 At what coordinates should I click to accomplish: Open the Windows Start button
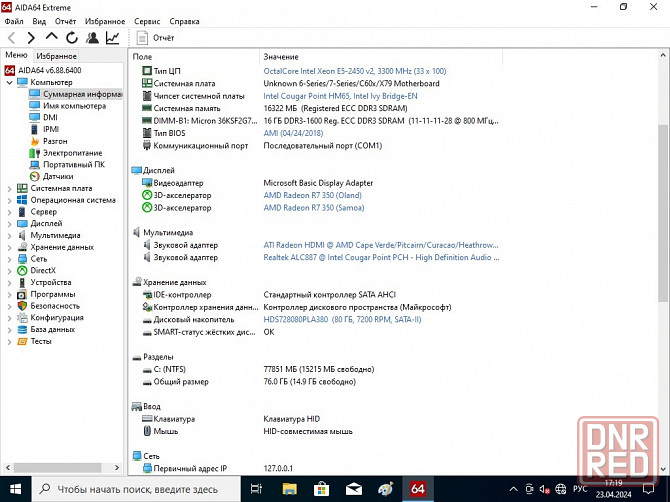[15, 489]
